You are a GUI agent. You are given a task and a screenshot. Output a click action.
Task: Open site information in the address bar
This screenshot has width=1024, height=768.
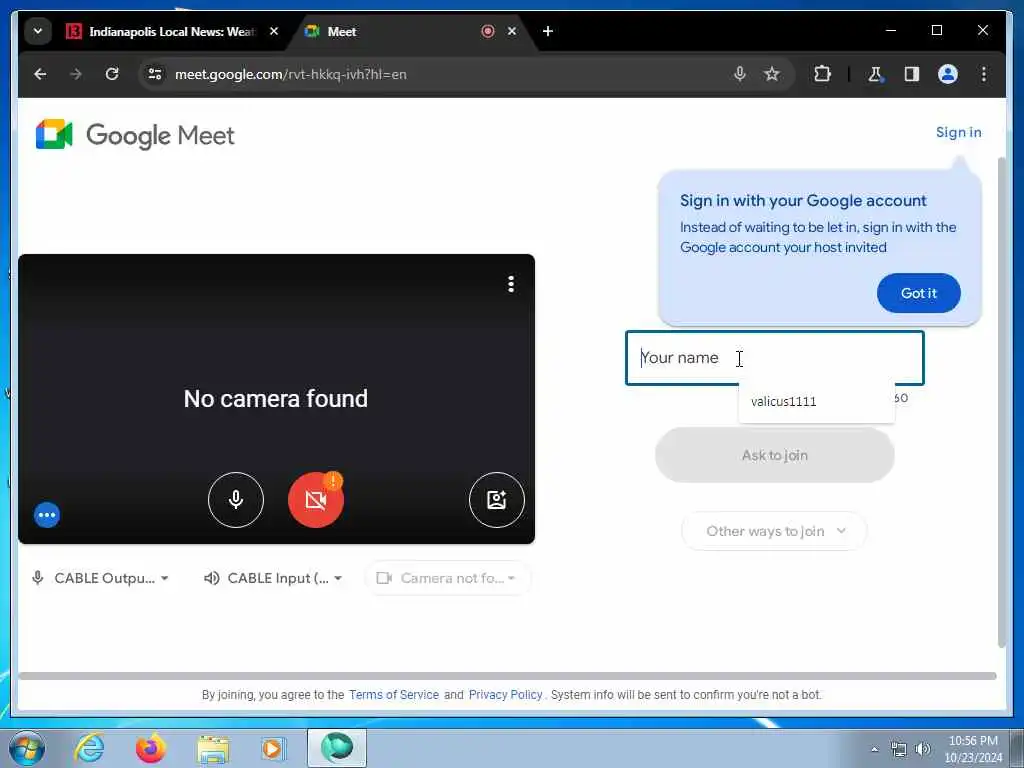pos(155,74)
